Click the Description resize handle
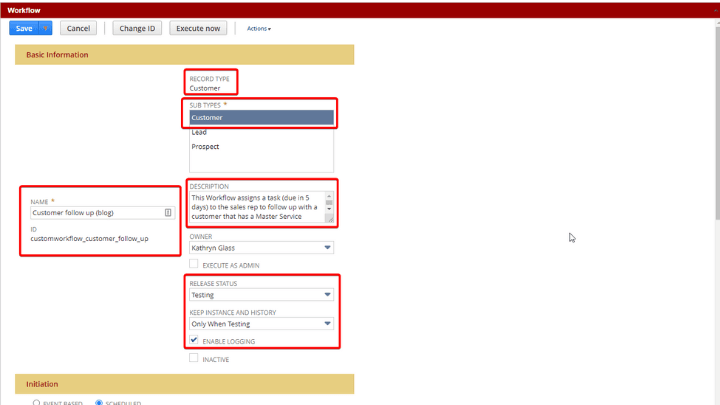The image size is (720, 405). [330, 219]
